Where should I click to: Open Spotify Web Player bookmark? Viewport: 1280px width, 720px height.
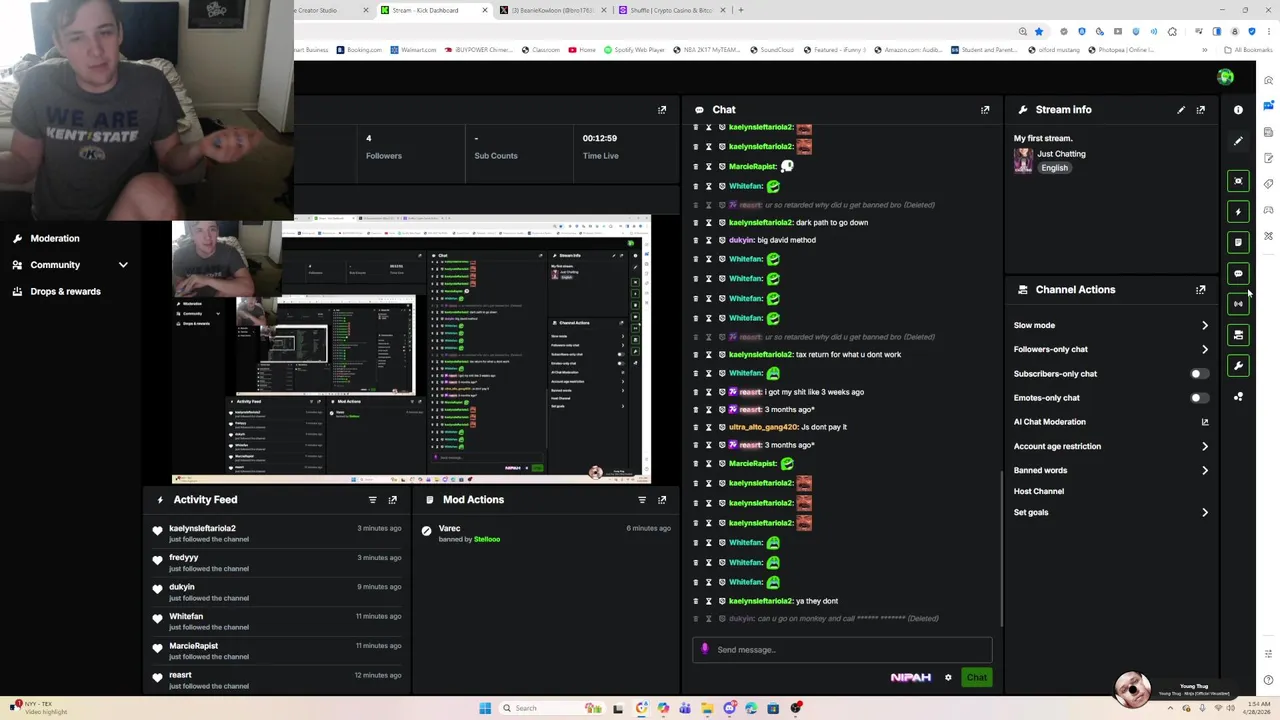tap(634, 50)
